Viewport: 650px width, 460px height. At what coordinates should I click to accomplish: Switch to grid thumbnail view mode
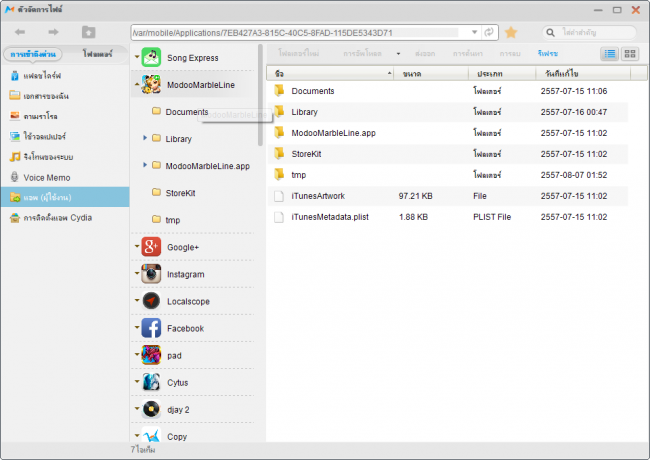coord(630,53)
